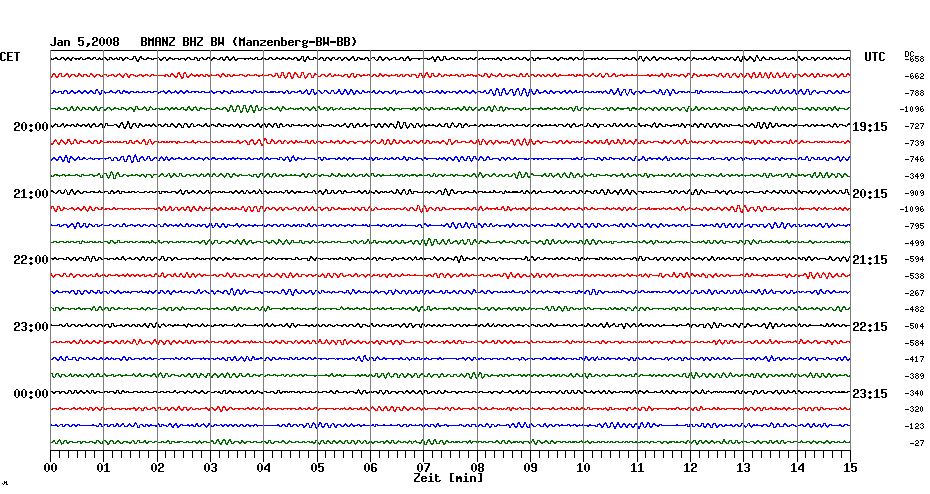
Task: Select DC offset value '-499'
Action: (914, 244)
